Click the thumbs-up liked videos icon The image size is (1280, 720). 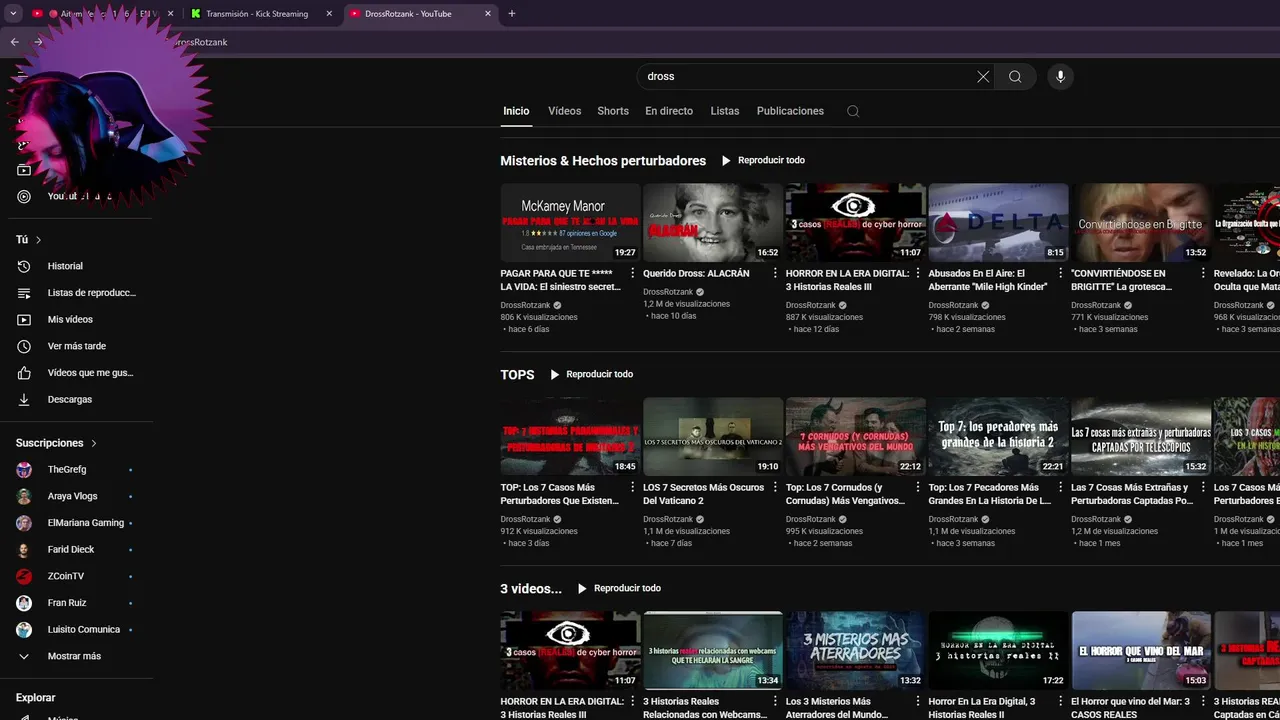[24, 373]
